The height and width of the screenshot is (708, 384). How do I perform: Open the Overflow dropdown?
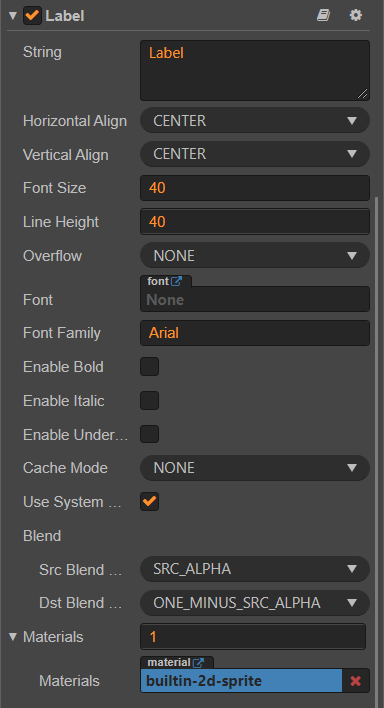pos(255,256)
